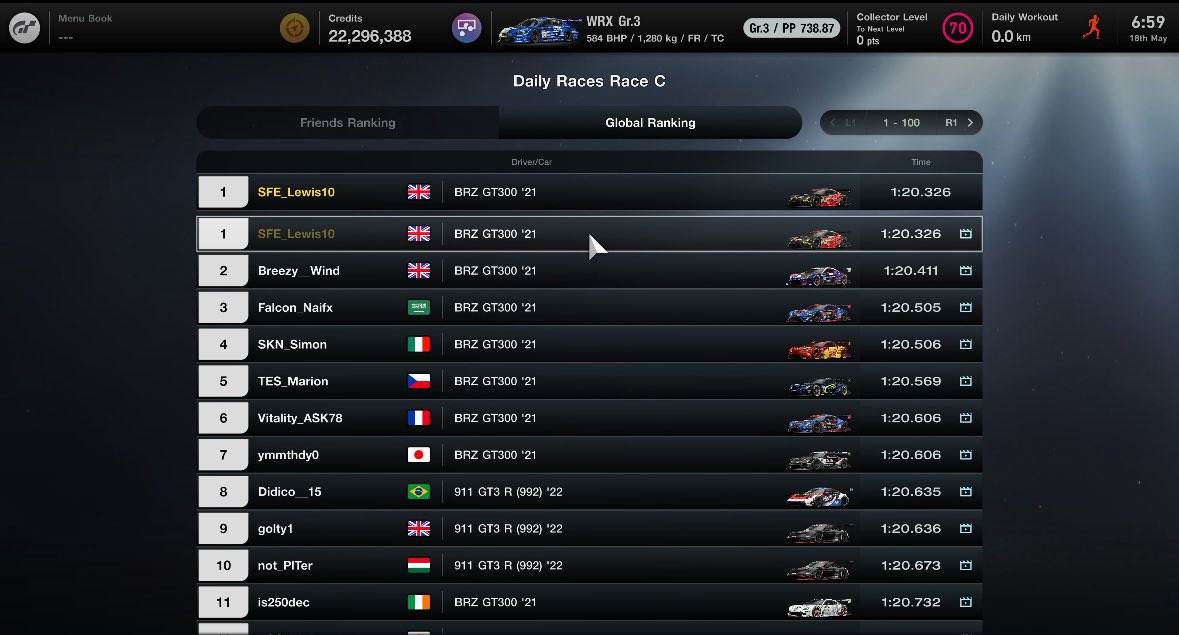Screen dimensions: 1179x635
Task: Open replay icon for SKN_Simon row
Action: tap(965, 344)
